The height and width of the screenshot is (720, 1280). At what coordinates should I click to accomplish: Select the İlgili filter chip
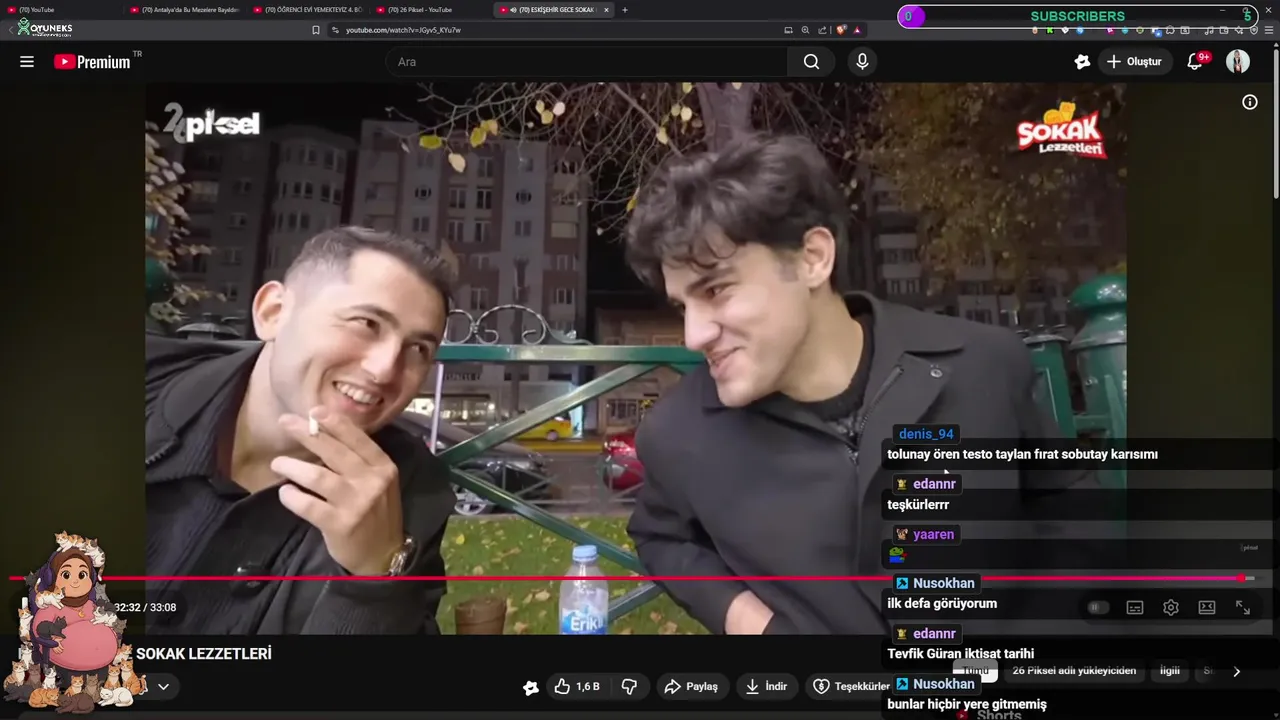[x=1170, y=670]
